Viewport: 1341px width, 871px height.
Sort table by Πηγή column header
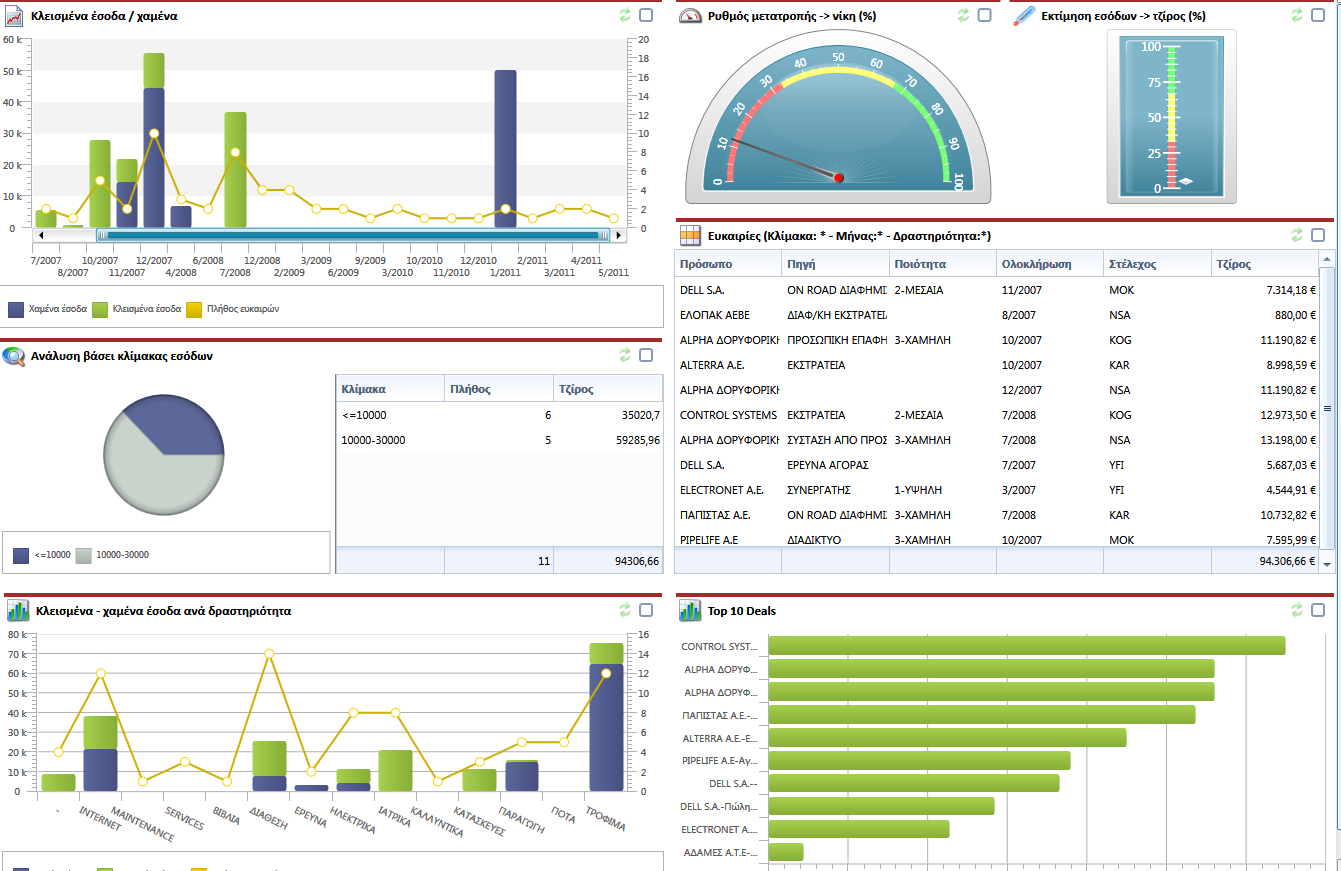835,264
